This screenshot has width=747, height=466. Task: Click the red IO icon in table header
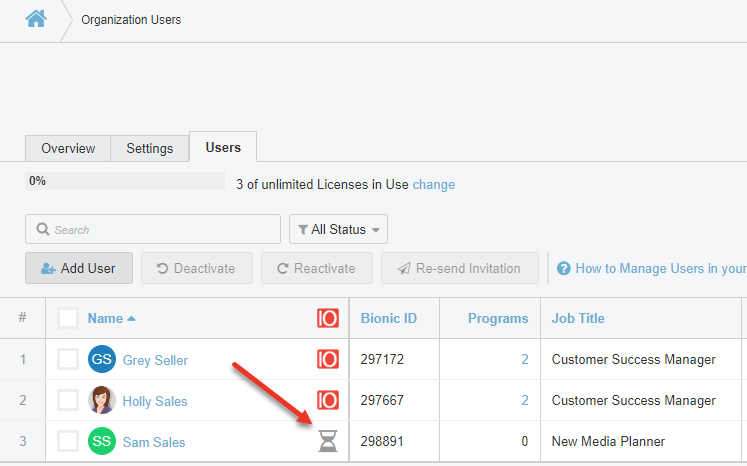coord(327,318)
